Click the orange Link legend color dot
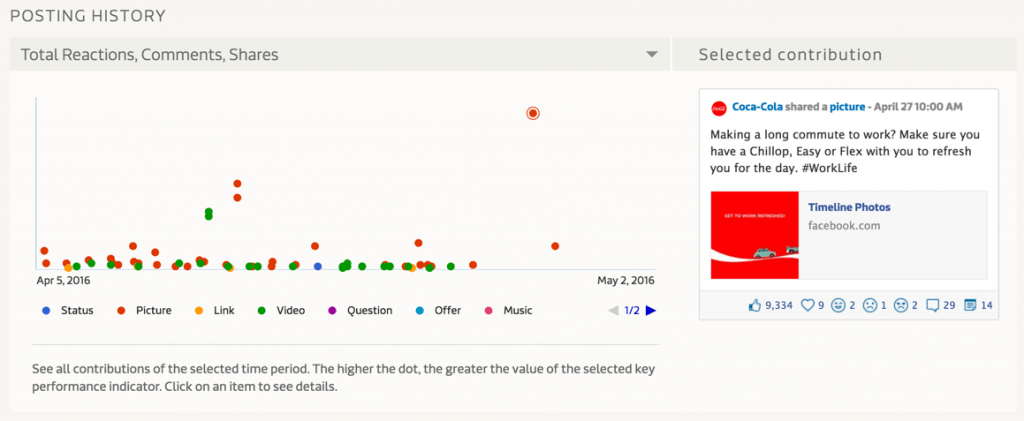Screen dimensions: 1024x421 coord(199,311)
